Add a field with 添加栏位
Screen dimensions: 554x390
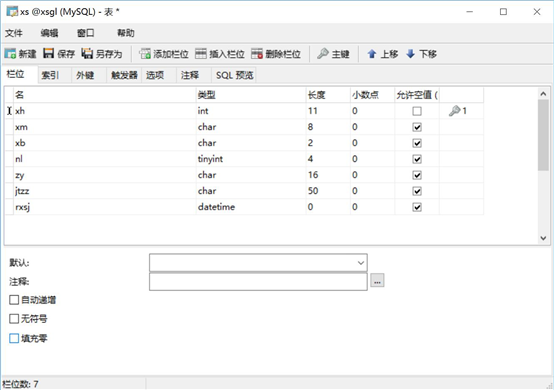click(164, 54)
